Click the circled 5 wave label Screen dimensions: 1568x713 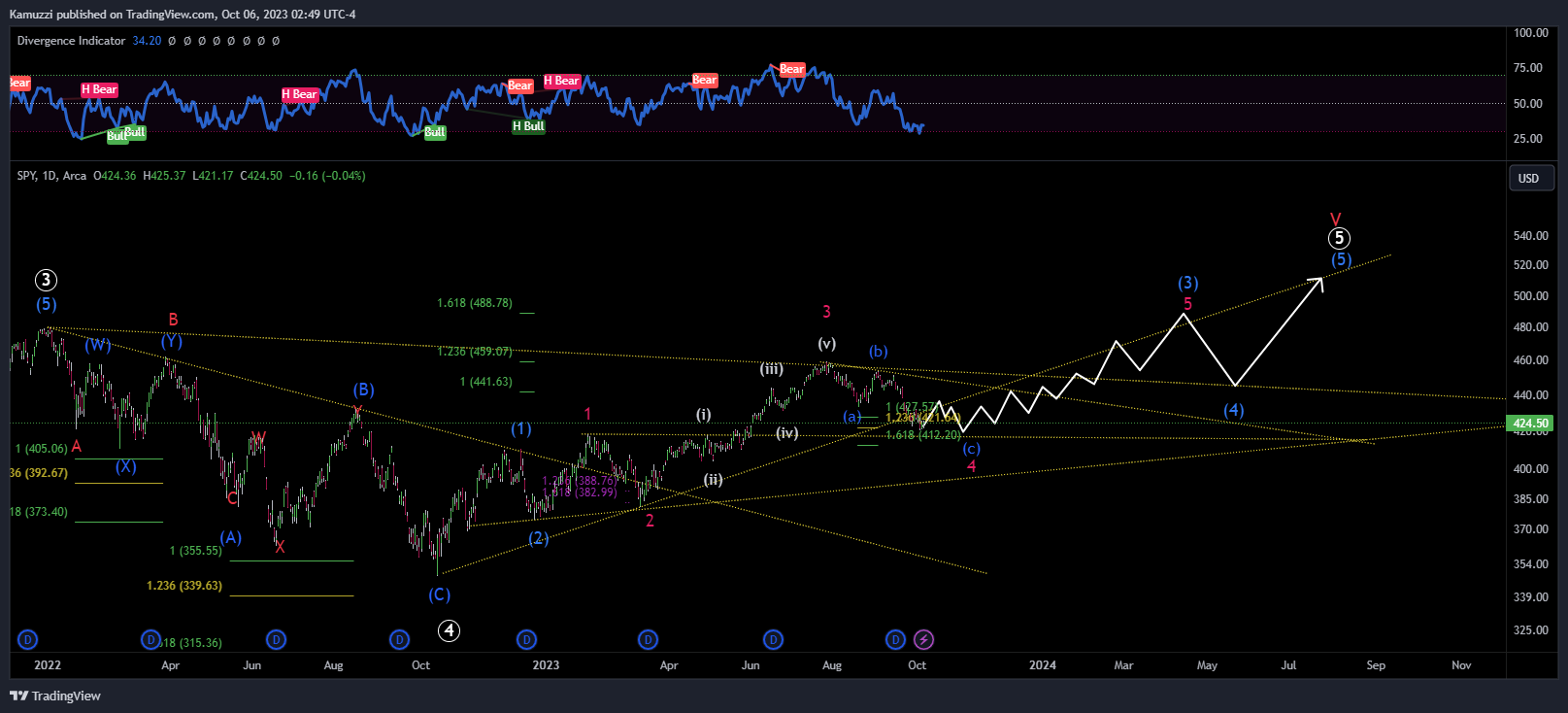pyautogui.click(x=1339, y=238)
